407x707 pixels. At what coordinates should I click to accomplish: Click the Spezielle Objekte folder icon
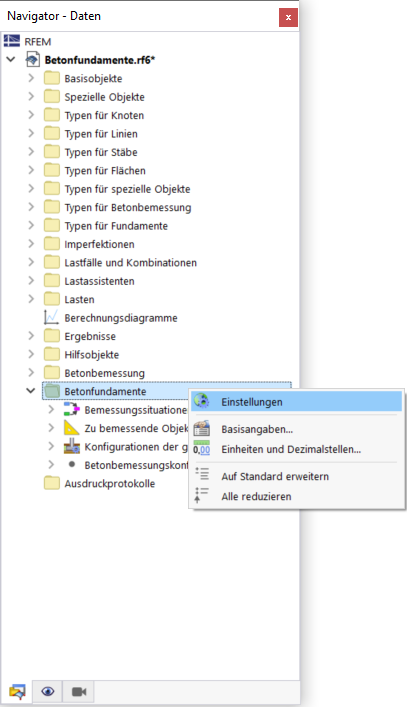(52, 96)
